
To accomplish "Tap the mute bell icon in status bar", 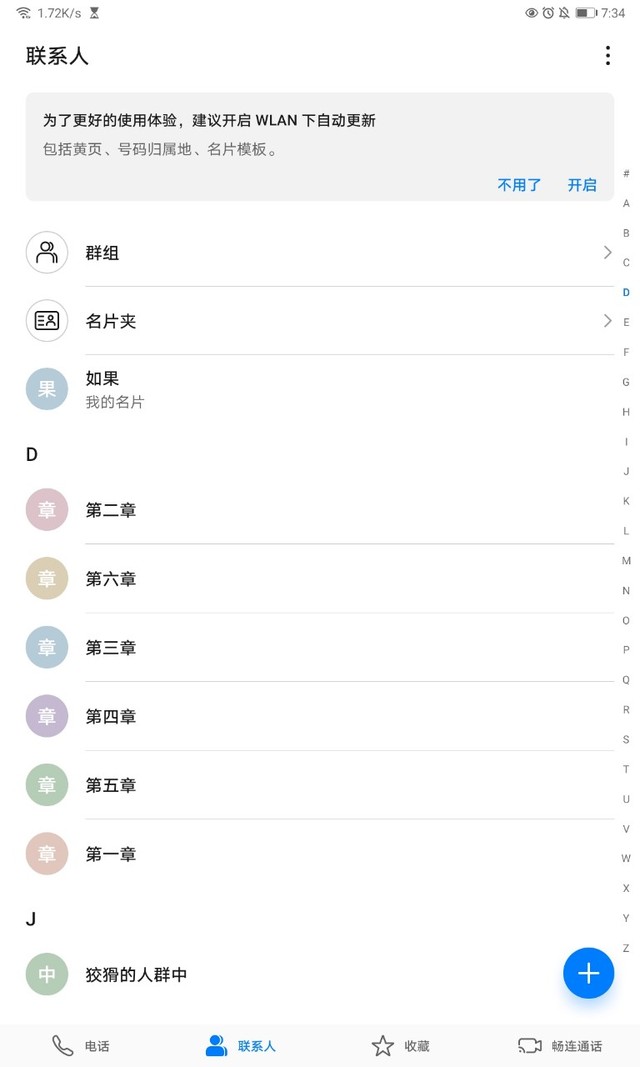I will point(564,13).
